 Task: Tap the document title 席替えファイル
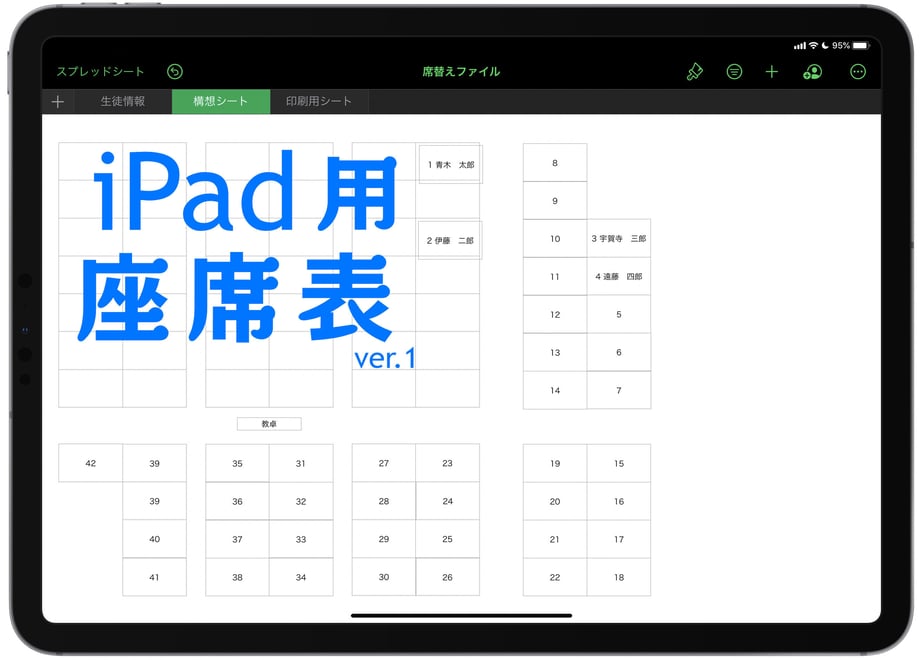[461, 72]
